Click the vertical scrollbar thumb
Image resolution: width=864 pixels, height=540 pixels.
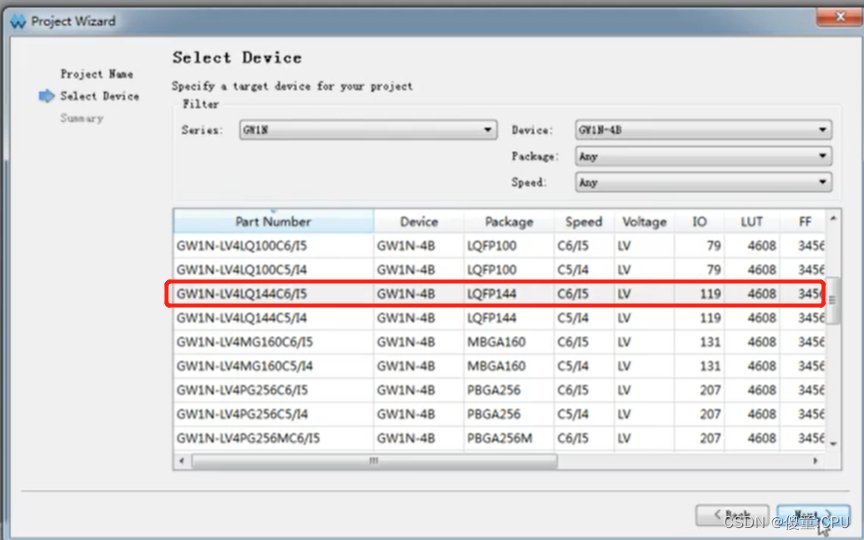(x=833, y=300)
